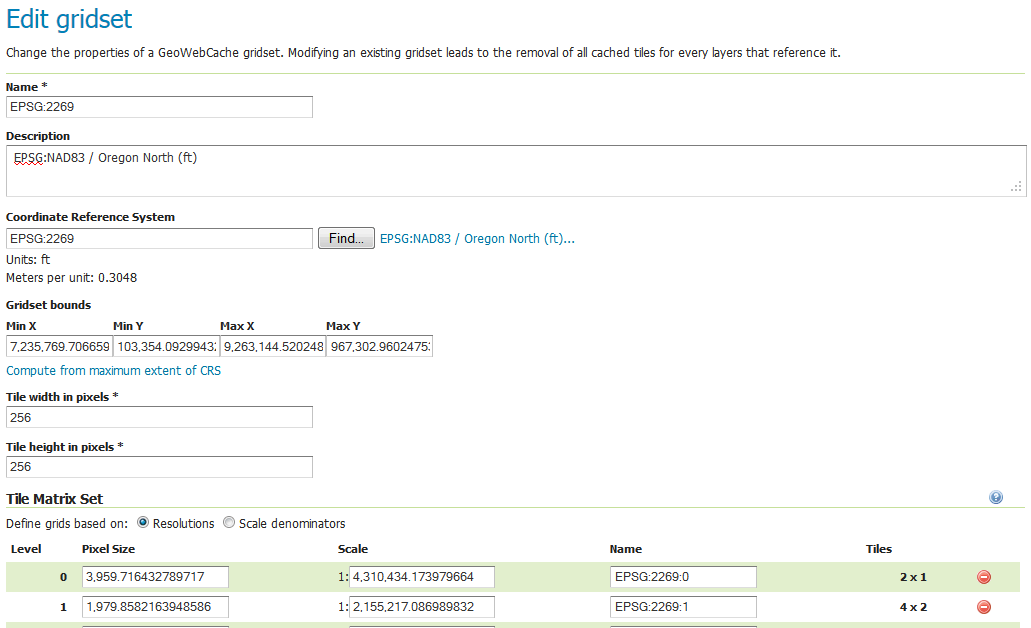Image resolution: width=1031 pixels, height=628 pixels.
Task: Edit the Min Y bounds field
Action: click(x=165, y=347)
